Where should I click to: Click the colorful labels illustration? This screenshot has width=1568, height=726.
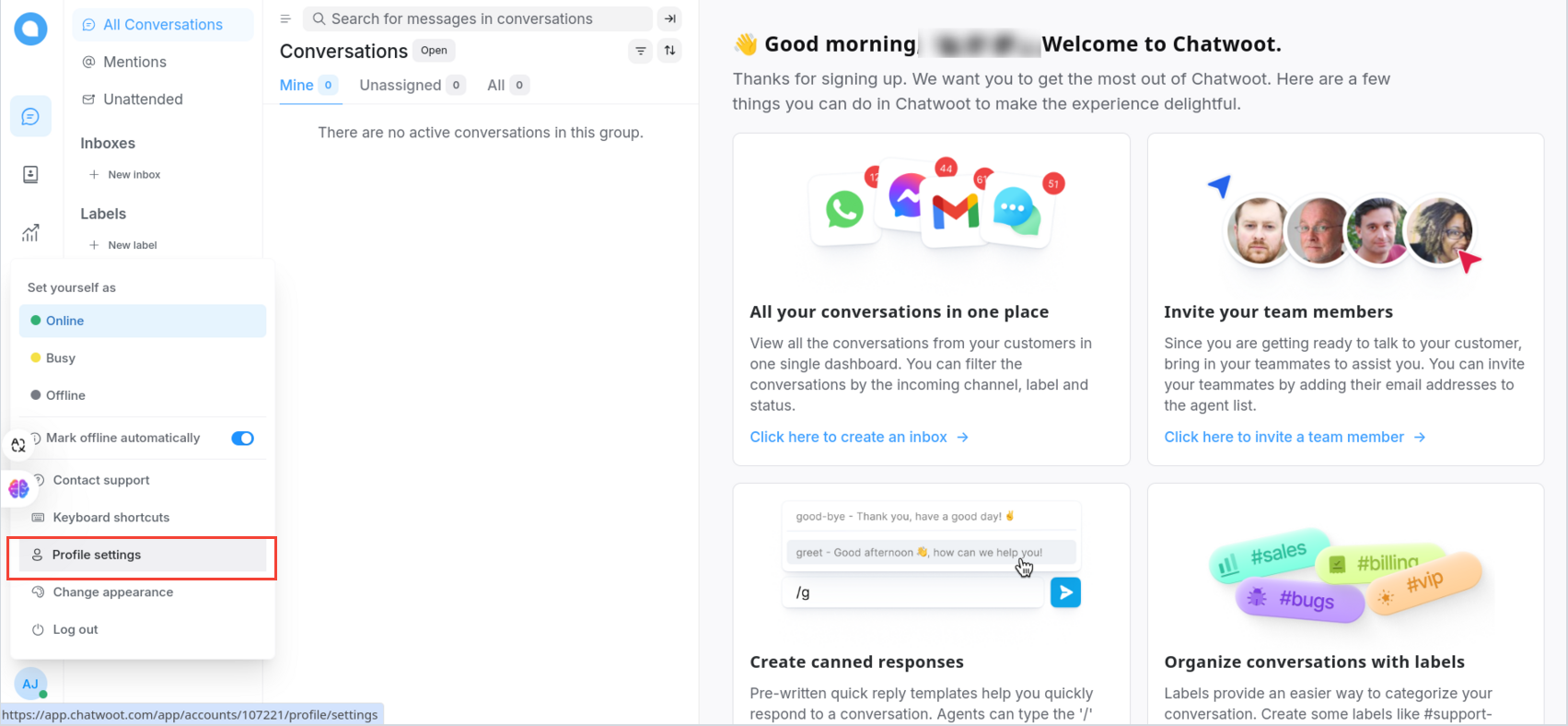click(x=1345, y=576)
